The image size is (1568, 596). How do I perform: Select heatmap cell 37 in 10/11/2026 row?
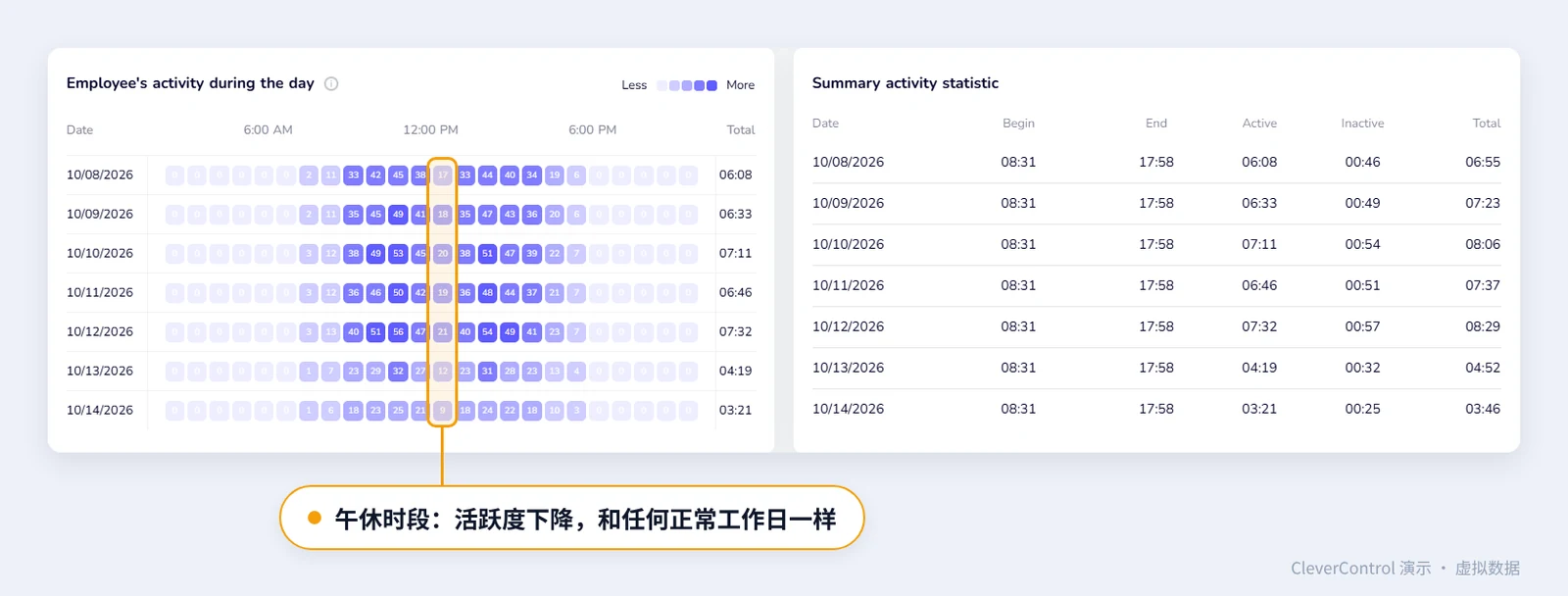[532, 293]
